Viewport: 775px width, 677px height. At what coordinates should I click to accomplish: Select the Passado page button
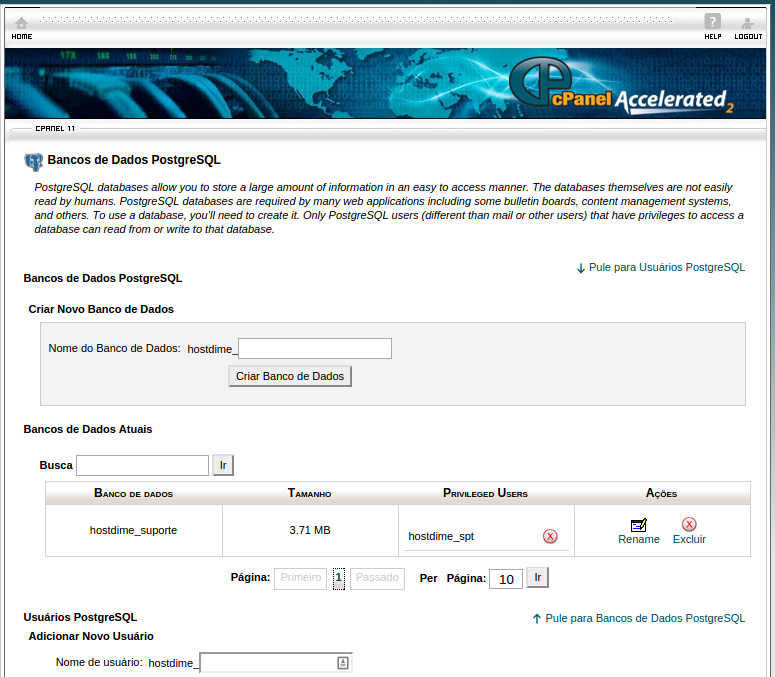pyautogui.click(x=377, y=578)
